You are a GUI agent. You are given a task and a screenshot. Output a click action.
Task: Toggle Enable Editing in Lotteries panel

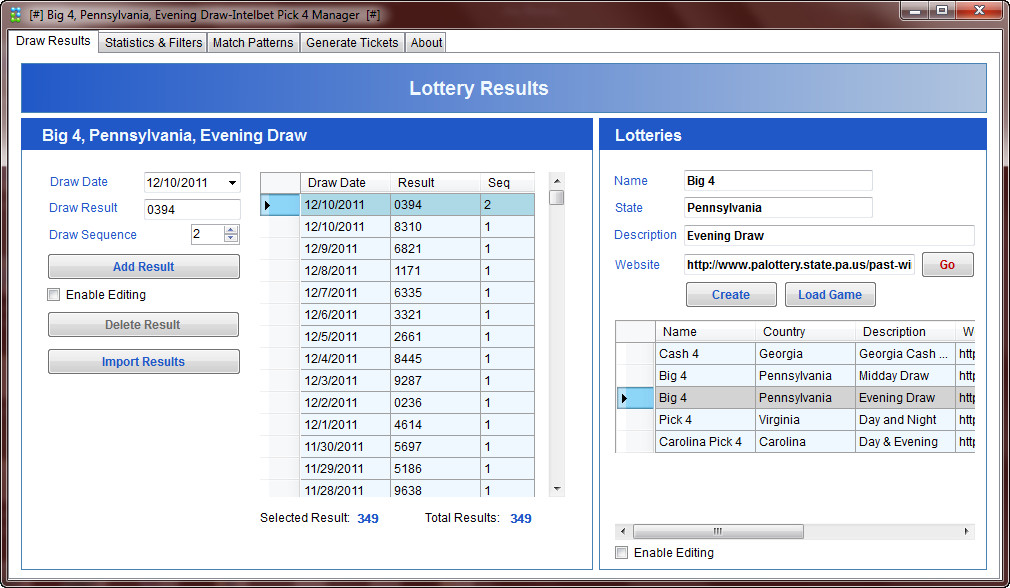click(x=622, y=553)
